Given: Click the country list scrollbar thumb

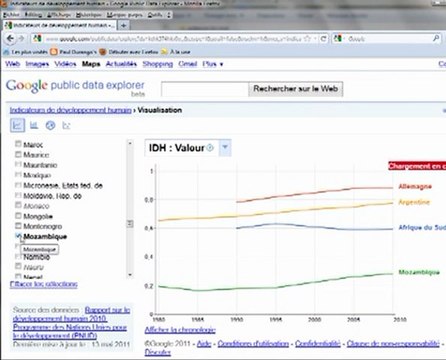Looking at the screenshot, I should (x=130, y=223).
